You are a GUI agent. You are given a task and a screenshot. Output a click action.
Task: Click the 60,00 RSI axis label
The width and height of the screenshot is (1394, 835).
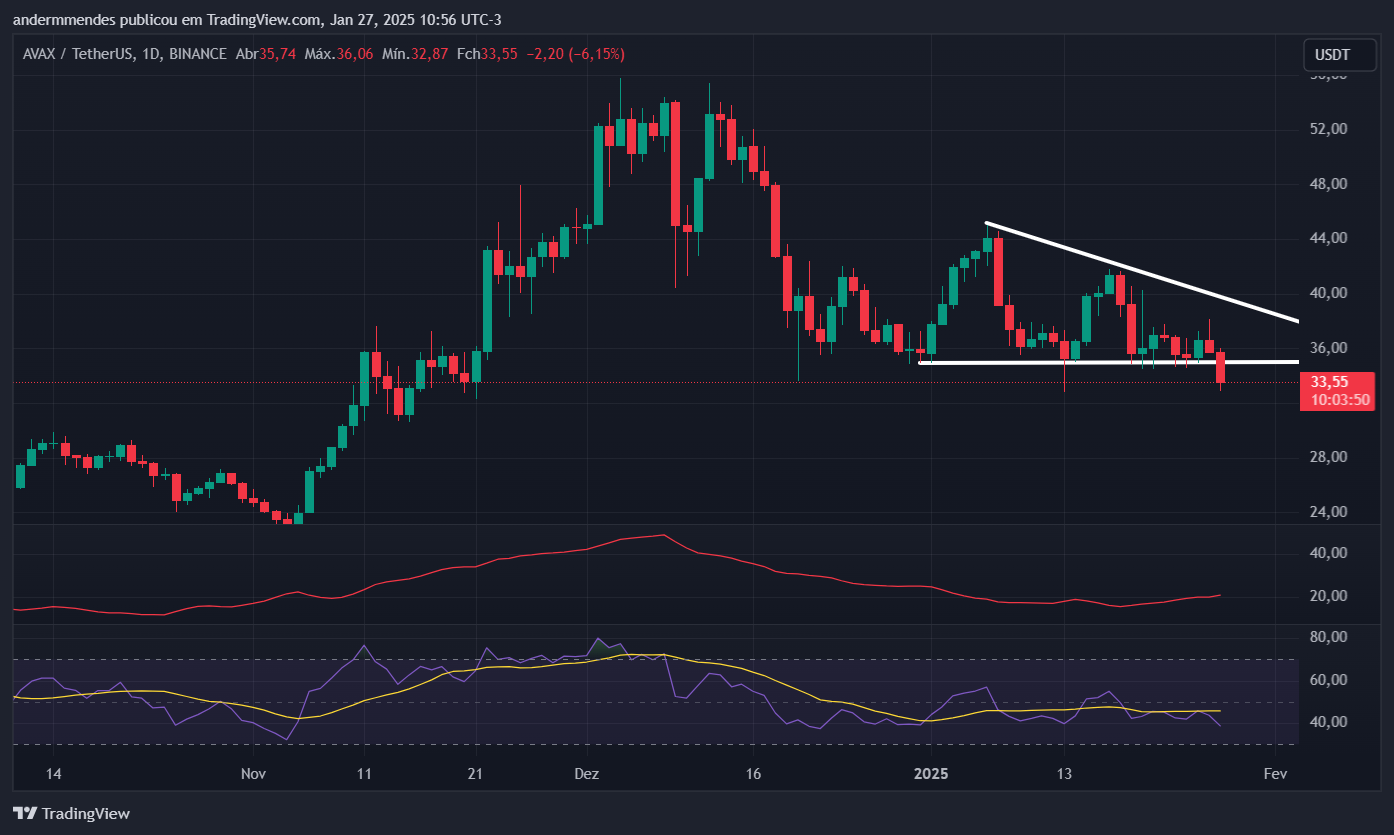1329,680
